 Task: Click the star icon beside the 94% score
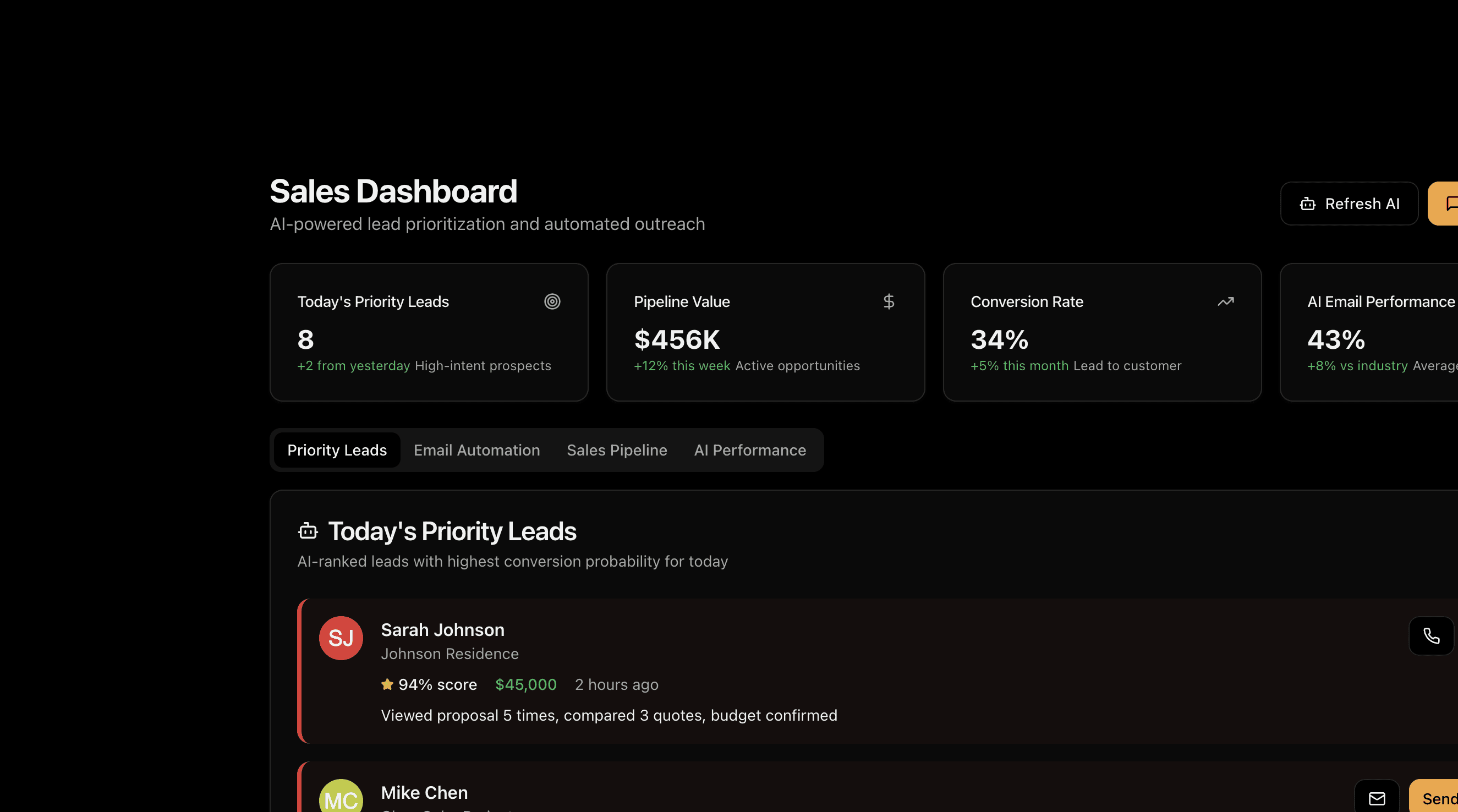click(387, 685)
